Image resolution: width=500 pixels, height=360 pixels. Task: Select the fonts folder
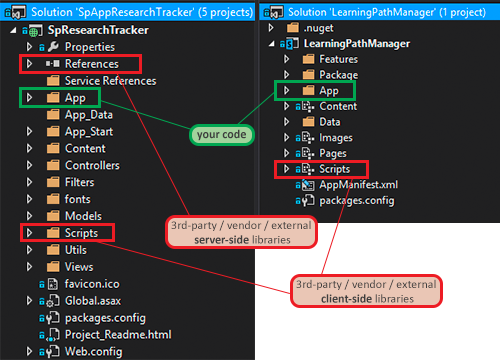coord(78,199)
